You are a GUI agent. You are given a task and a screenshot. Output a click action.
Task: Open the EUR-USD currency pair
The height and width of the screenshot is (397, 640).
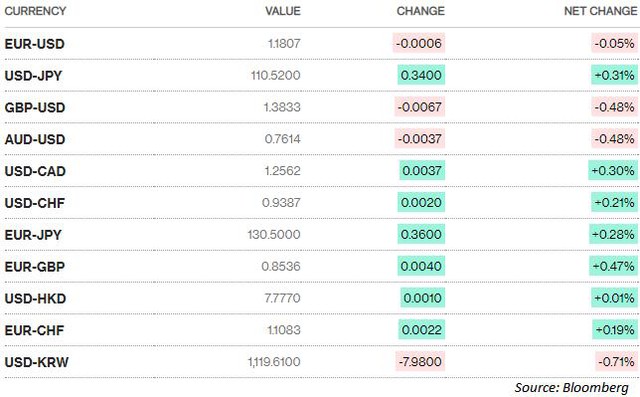35,44
